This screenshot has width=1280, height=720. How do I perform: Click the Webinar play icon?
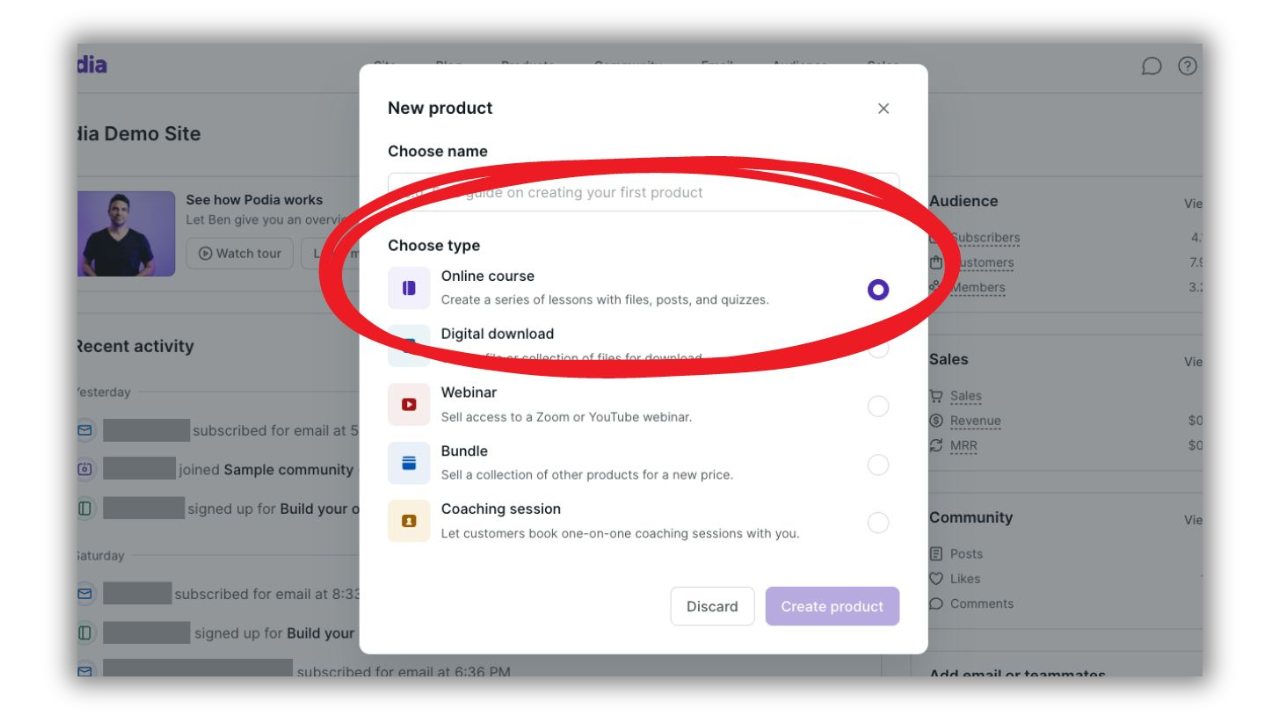click(x=409, y=405)
